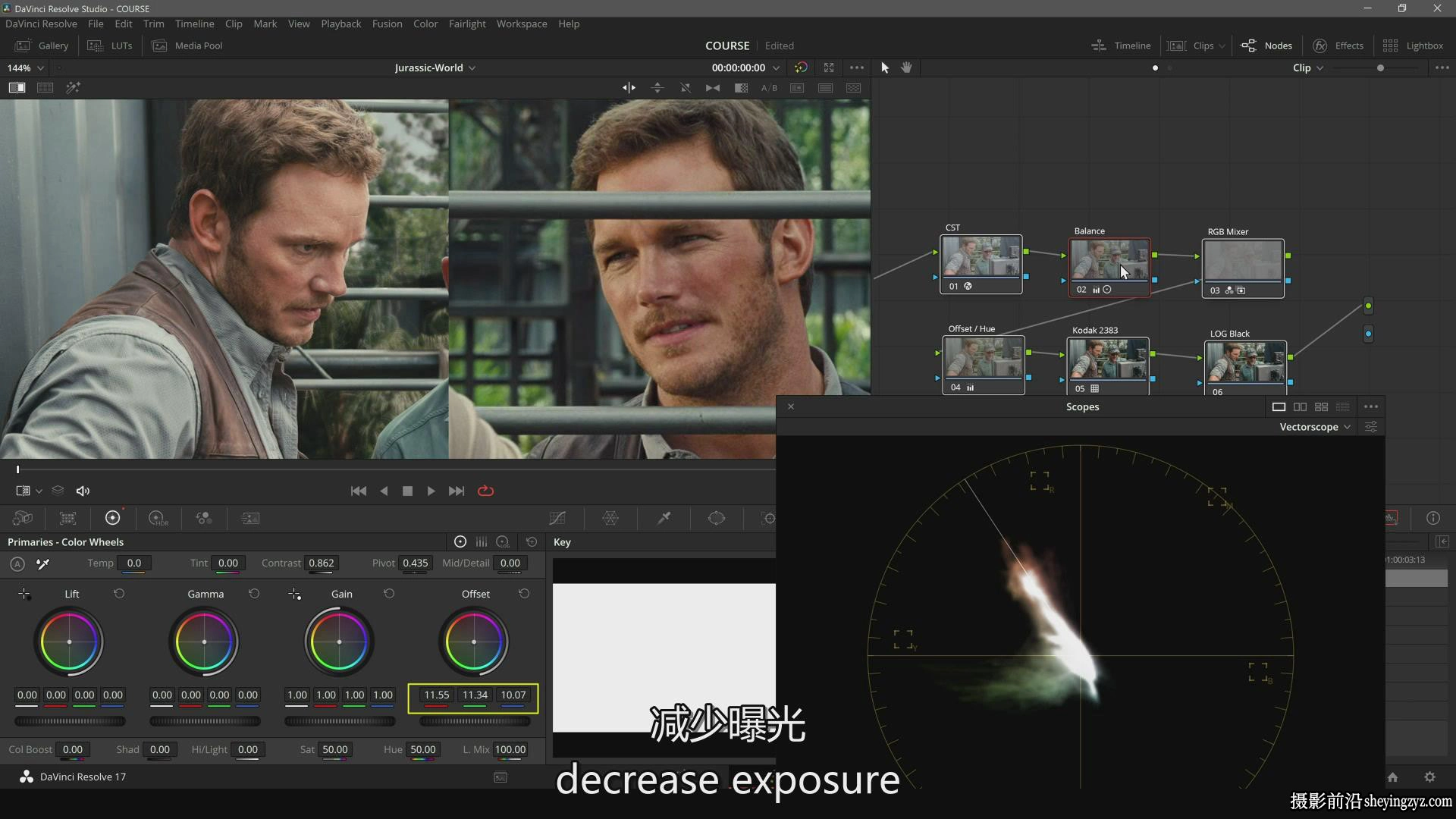Open the Color Match palette

67,518
